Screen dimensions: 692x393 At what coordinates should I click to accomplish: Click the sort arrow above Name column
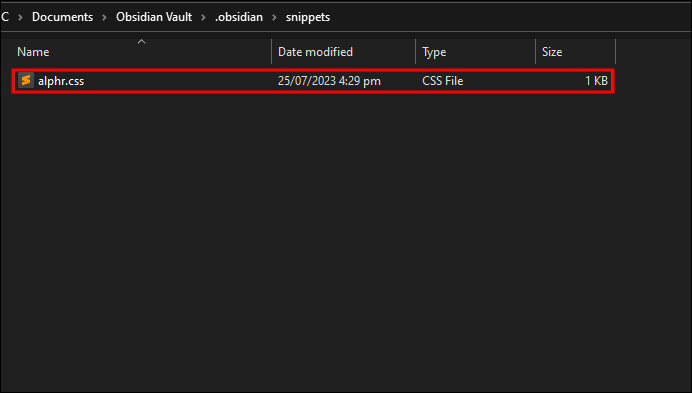(141, 42)
